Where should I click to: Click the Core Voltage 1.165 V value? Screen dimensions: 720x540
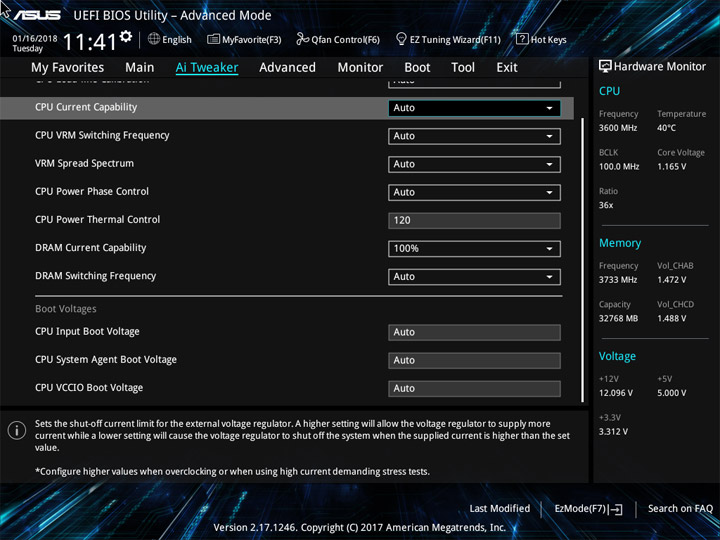(671, 166)
